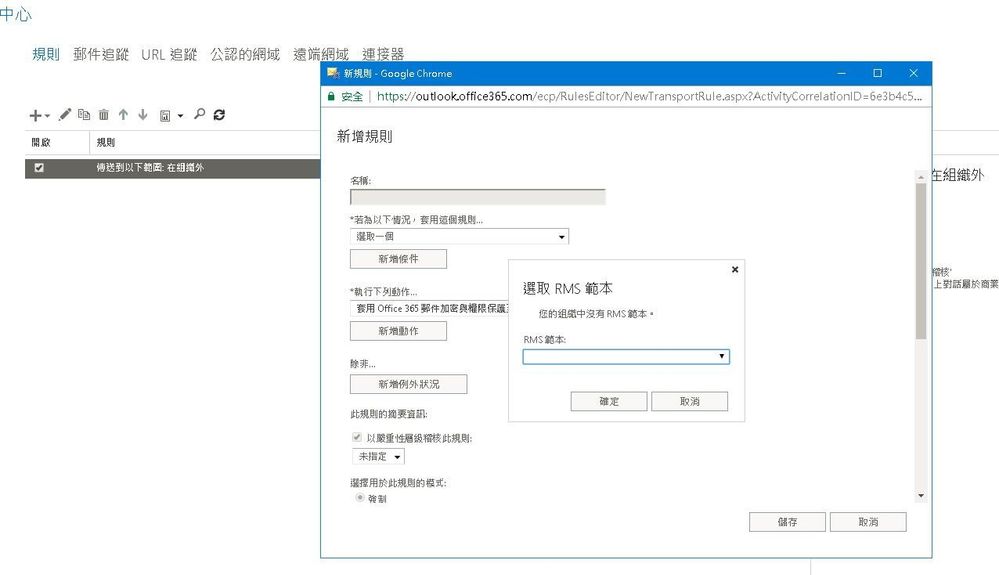Click the 新增動作 button
The height and width of the screenshot is (575, 999).
point(398,331)
